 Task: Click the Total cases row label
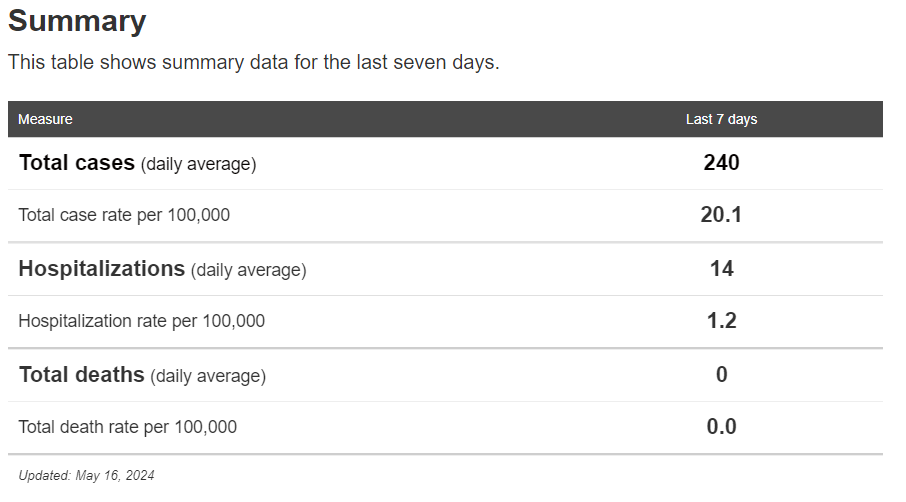click(x=77, y=163)
